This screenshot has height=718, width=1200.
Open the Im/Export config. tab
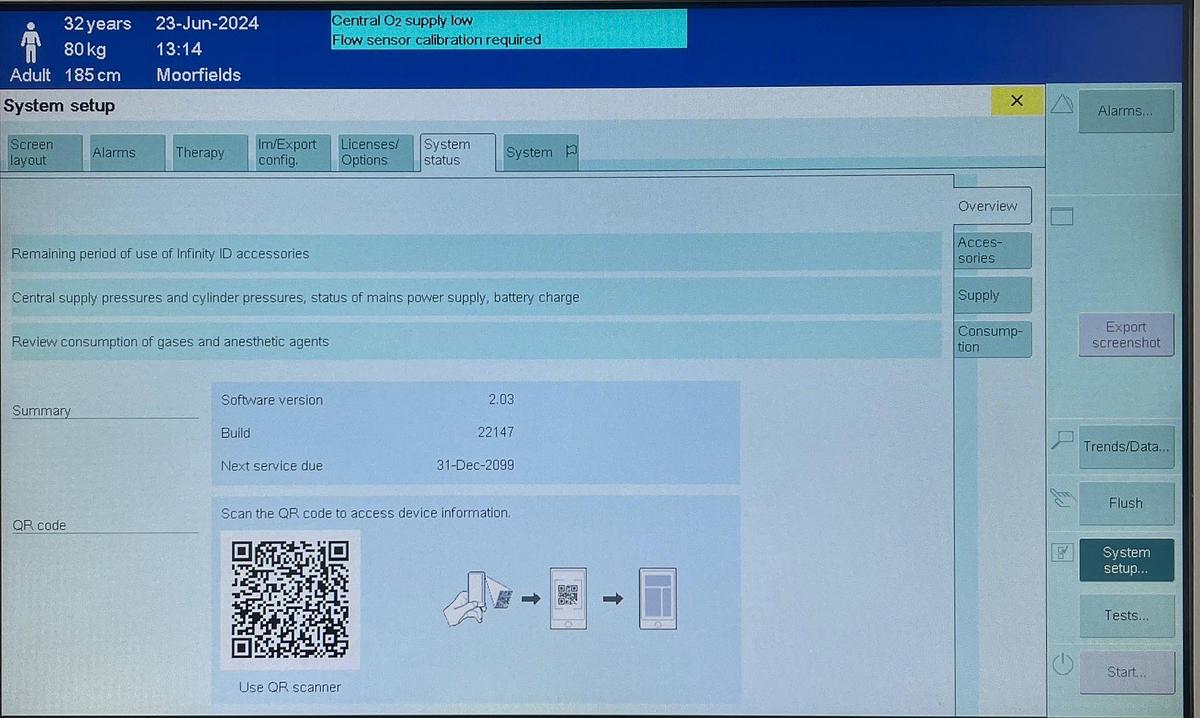292,152
